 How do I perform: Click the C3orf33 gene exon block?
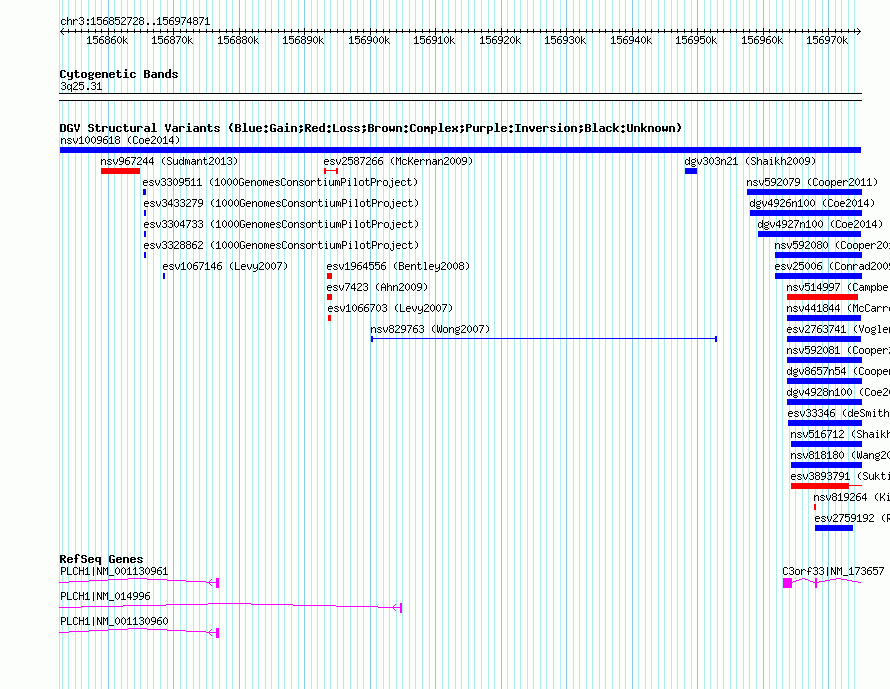(787, 583)
